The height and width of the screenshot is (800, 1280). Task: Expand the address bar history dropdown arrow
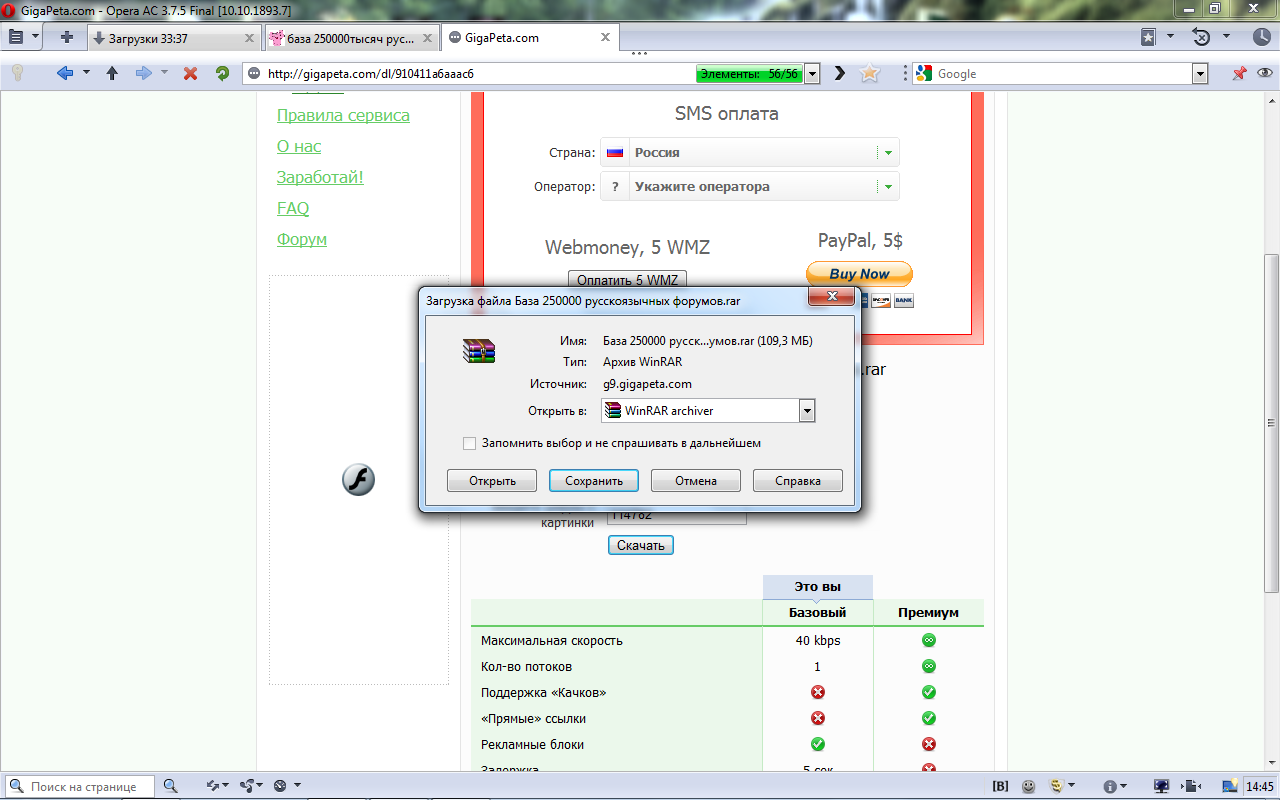click(x=813, y=73)
